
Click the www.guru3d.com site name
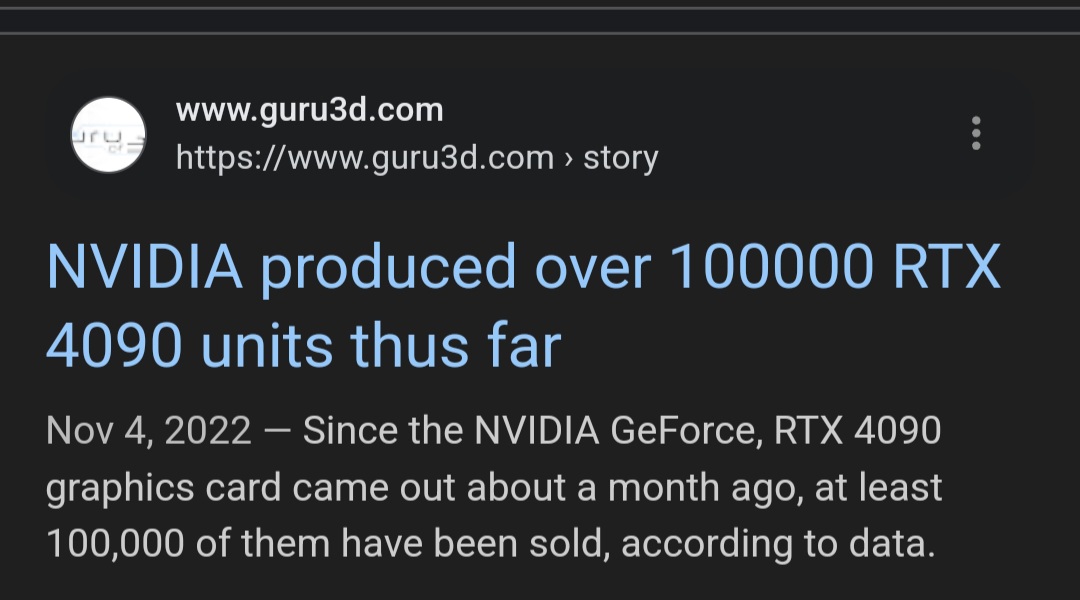coord(309,110)
